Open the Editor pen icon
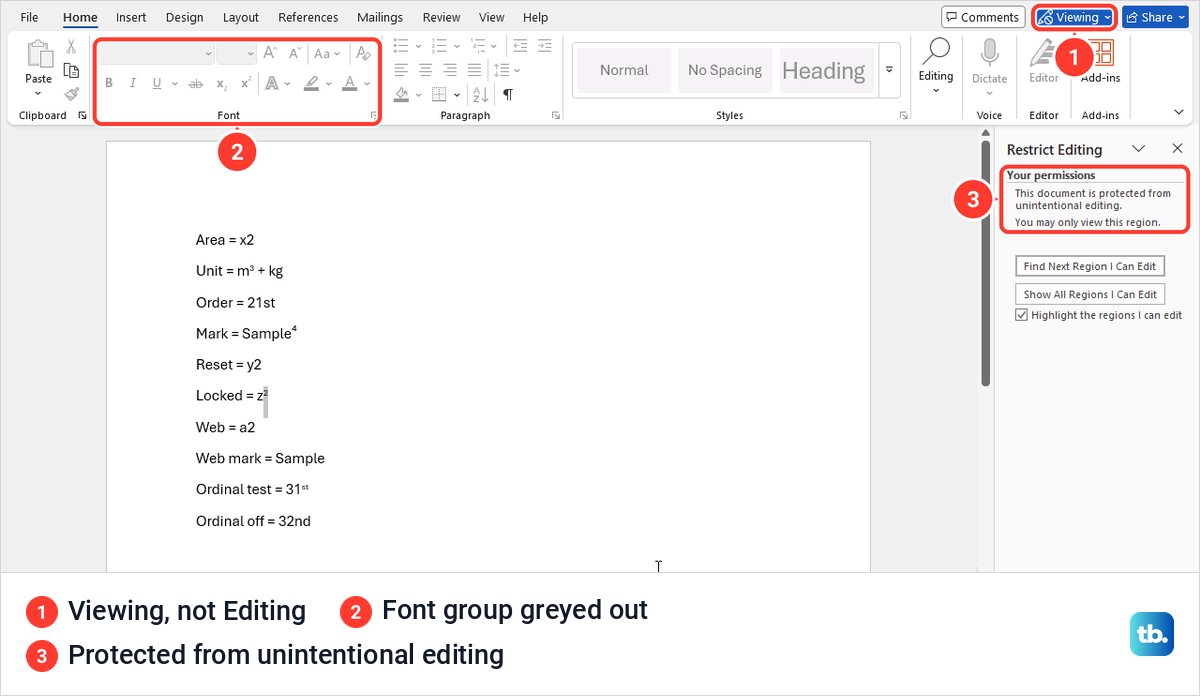Image resolution: width=1200 pixels, height=696 pixels. 1043,53
